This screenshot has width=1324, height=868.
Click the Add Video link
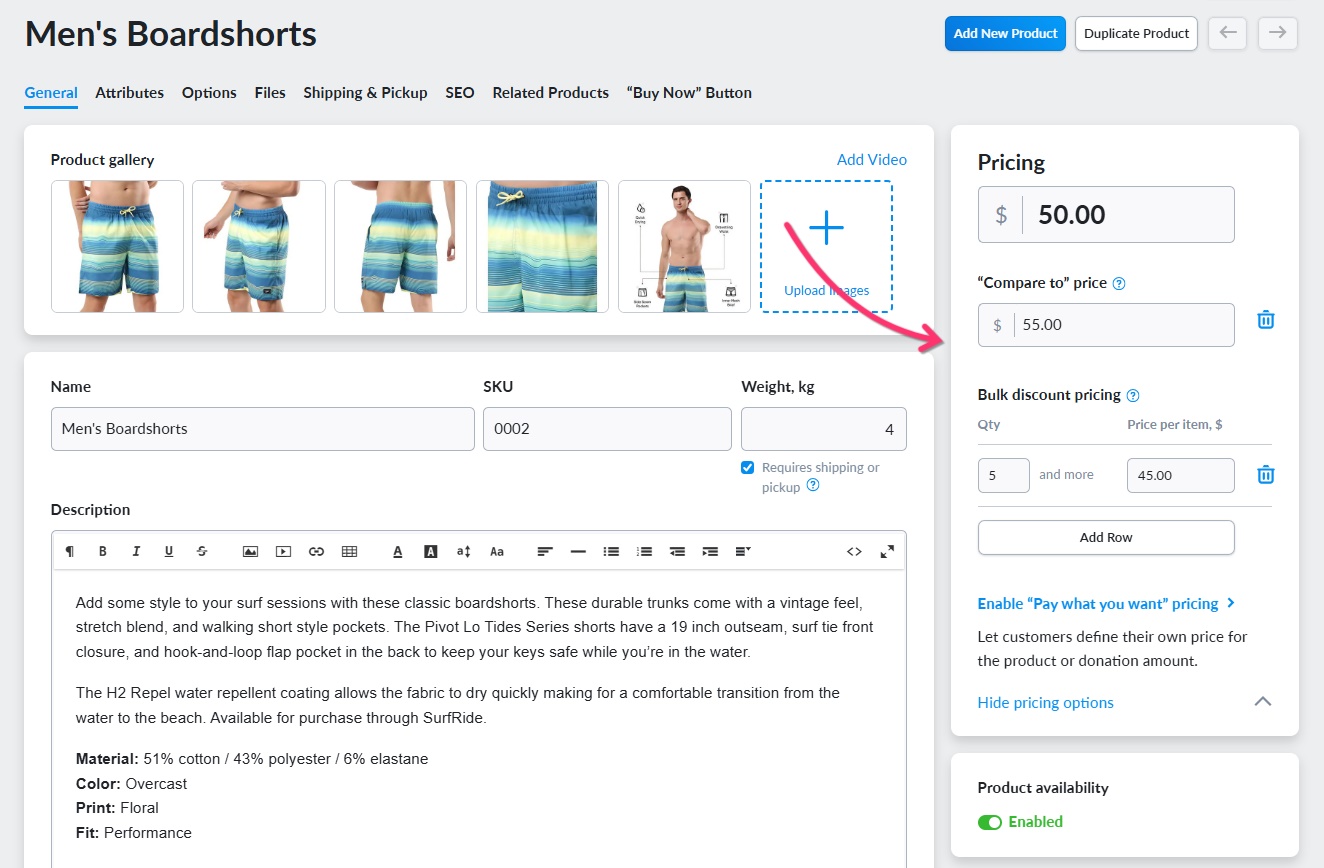tap(872, 160)
